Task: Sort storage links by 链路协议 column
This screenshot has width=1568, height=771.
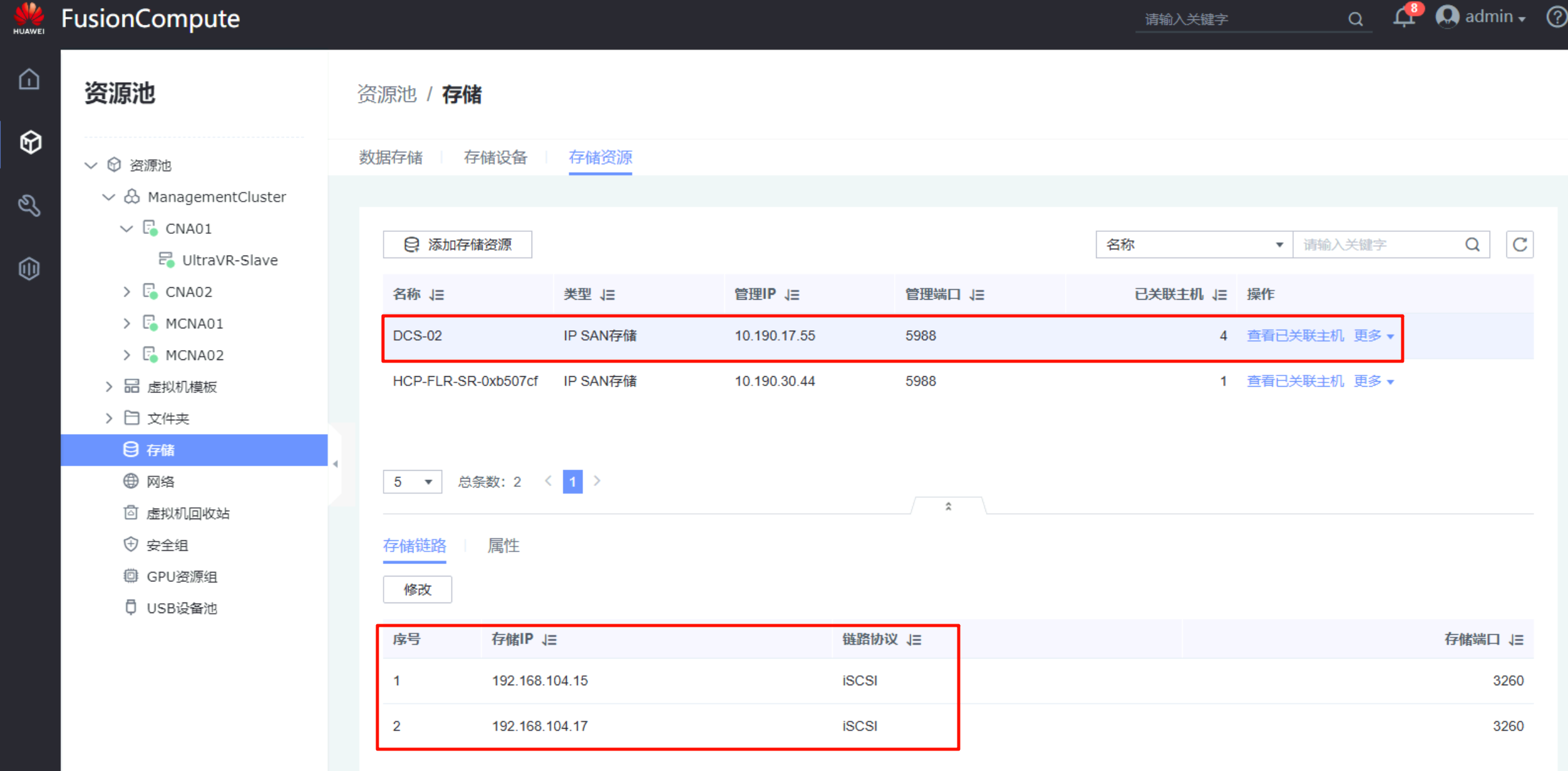Action: (914, 640)
